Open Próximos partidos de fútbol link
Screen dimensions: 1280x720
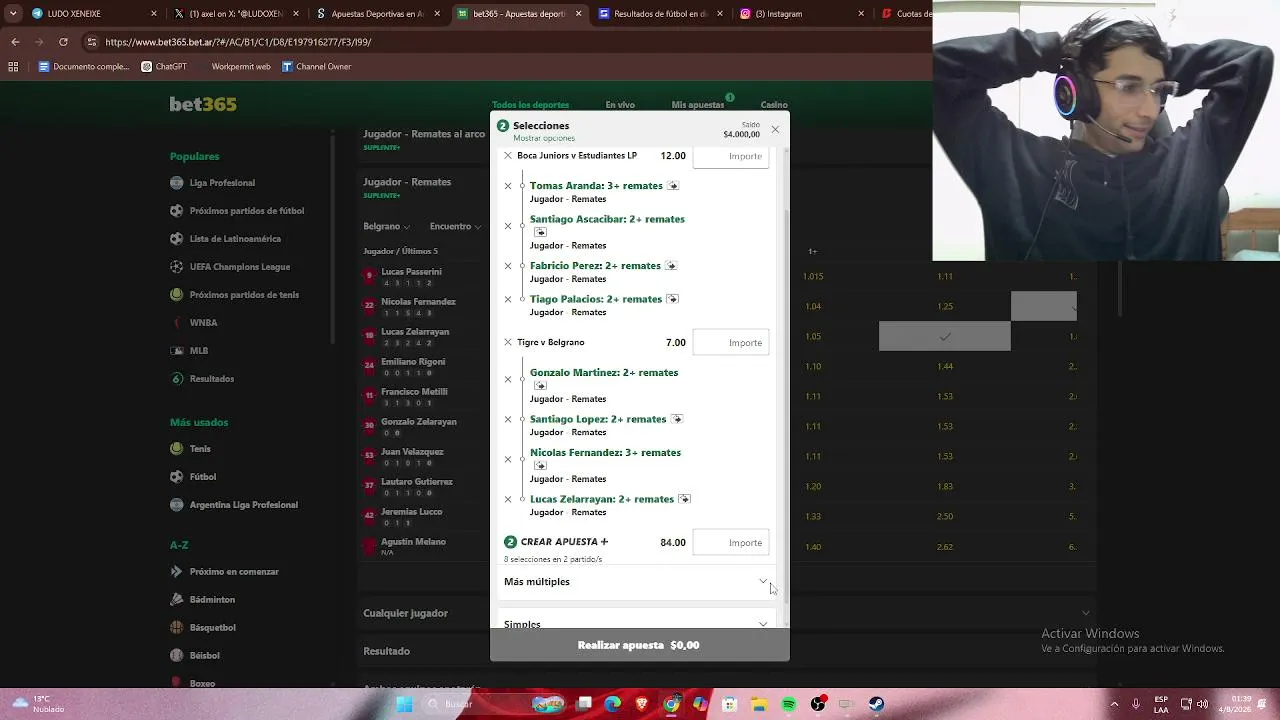coord(247,211)
